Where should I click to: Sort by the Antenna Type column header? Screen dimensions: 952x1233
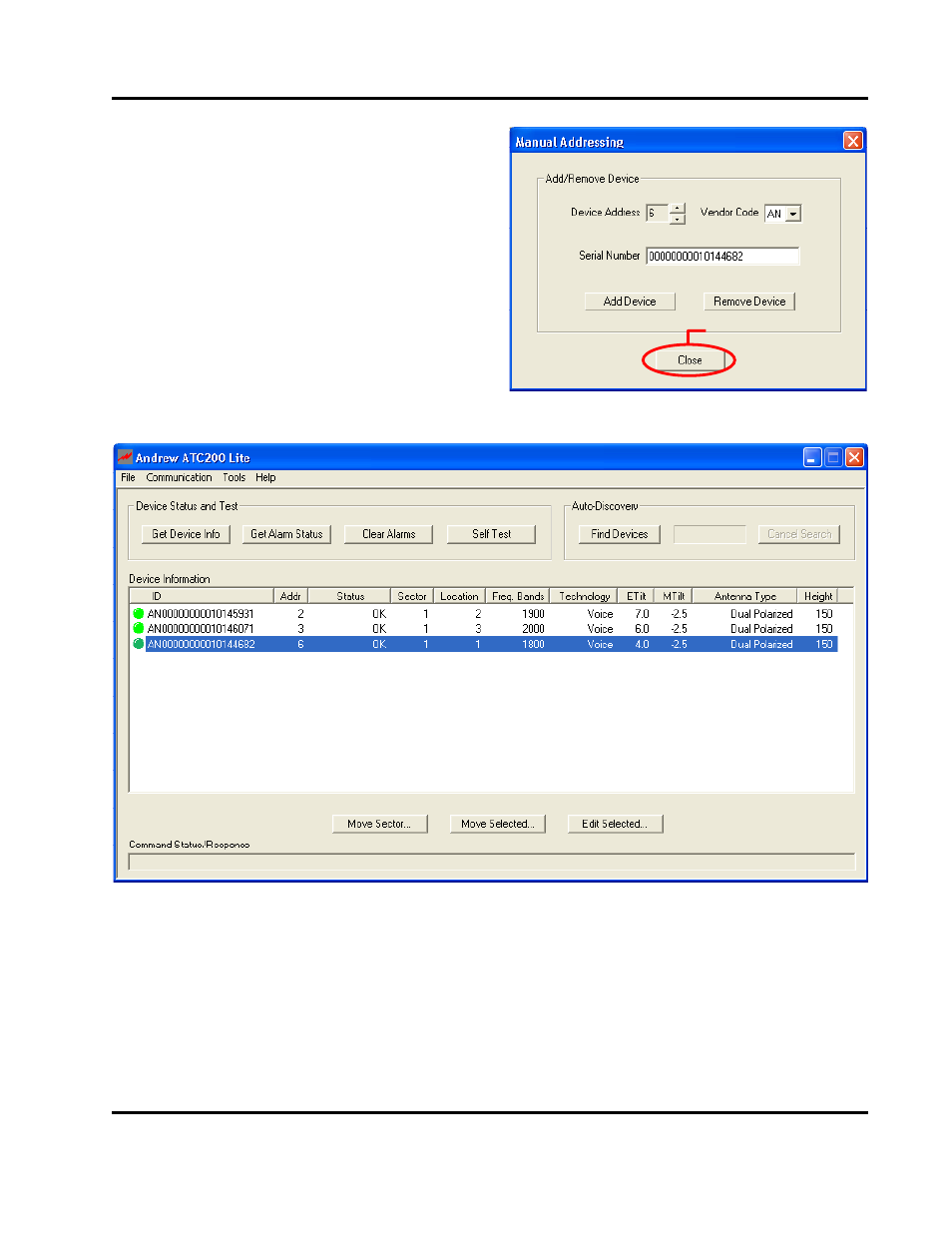[745, 596]
